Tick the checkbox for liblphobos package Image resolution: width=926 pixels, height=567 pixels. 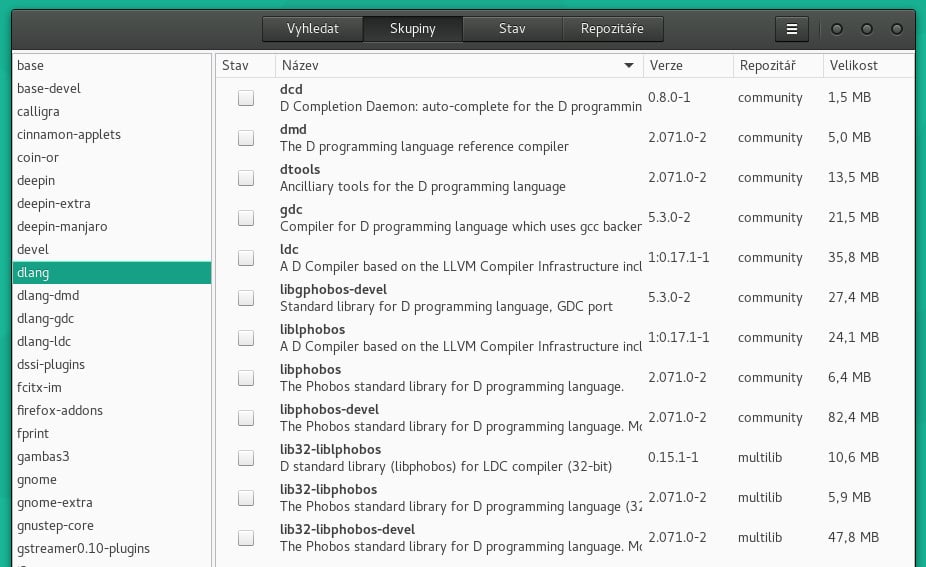tap(246, 338)
